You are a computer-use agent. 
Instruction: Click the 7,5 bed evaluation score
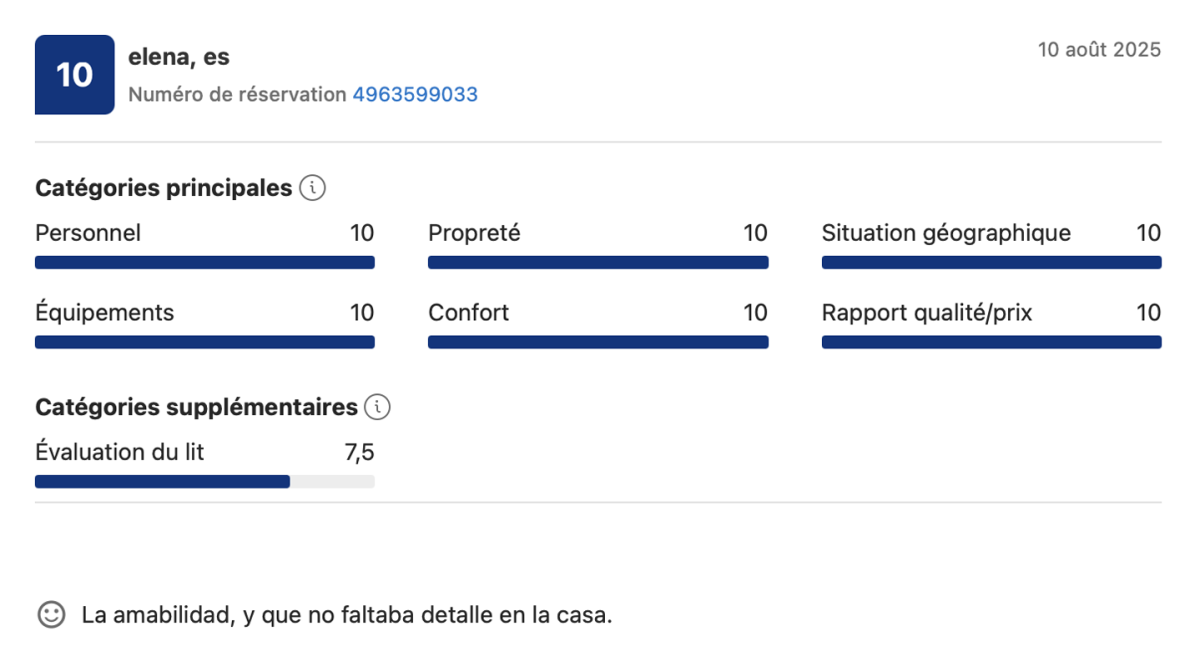(x=360, y=453)
